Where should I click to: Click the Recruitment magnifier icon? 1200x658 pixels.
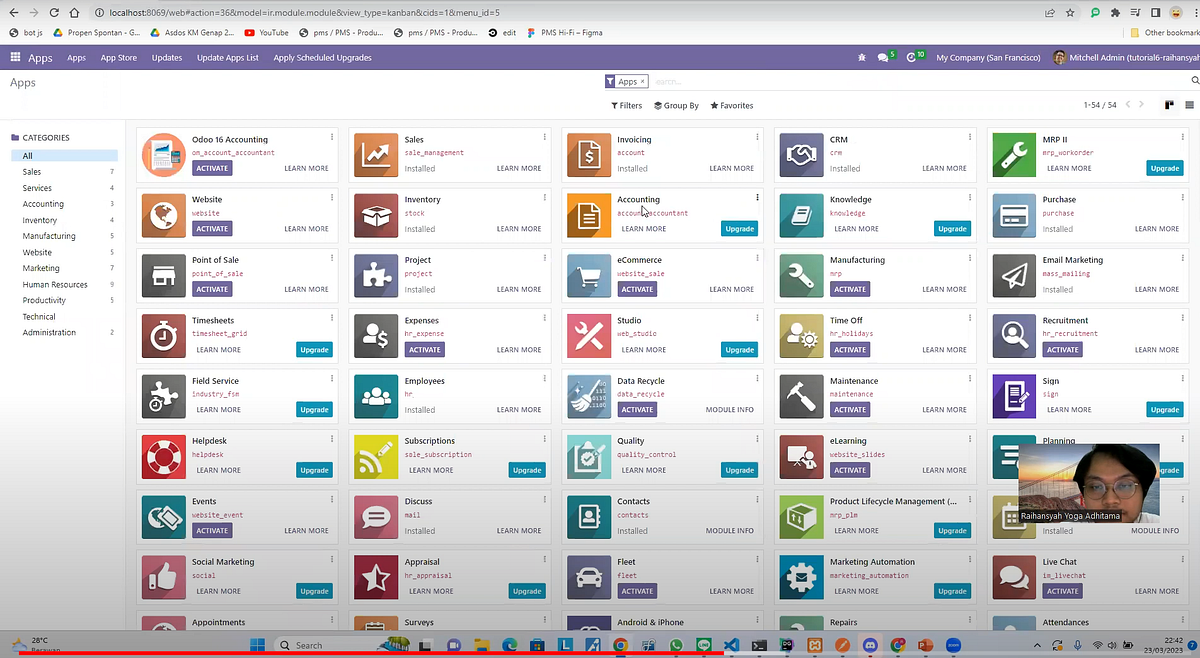(1014, 336)
